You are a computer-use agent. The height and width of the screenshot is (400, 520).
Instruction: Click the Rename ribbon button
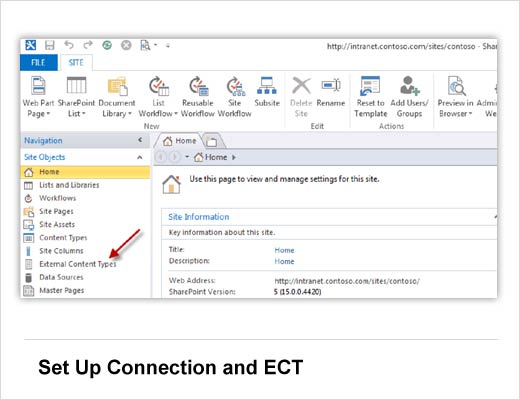click(331, 92)
